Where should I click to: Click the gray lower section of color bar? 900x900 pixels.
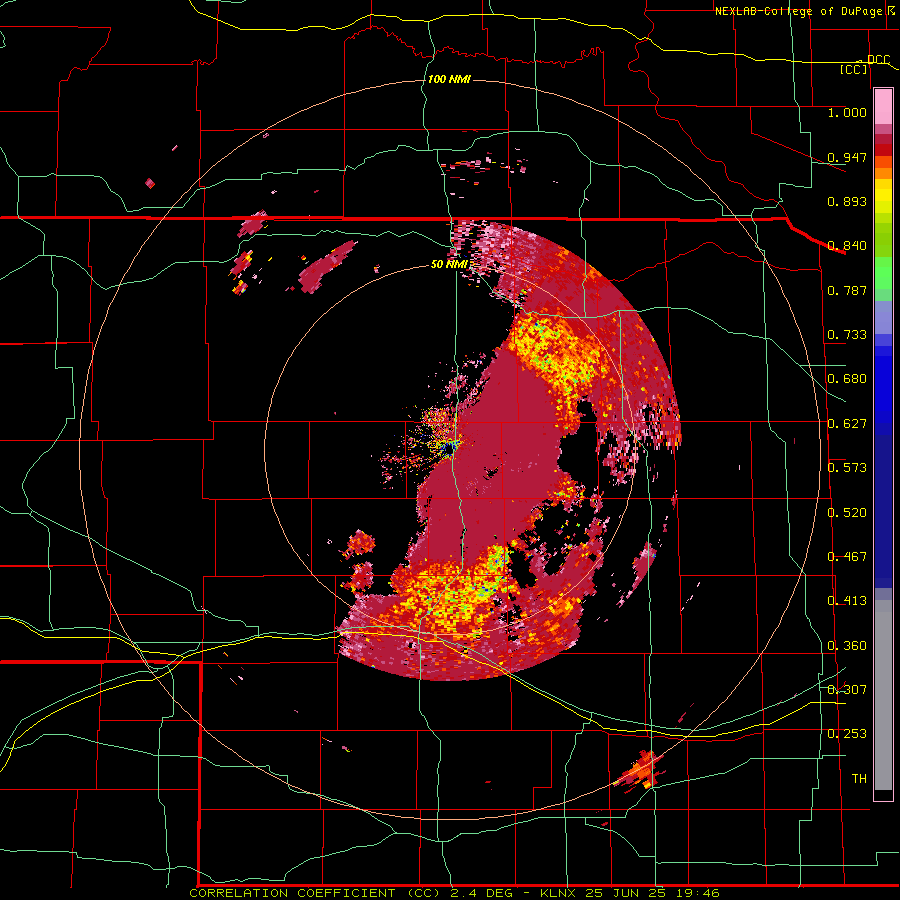pyautogui.click(x=883, y=695)
